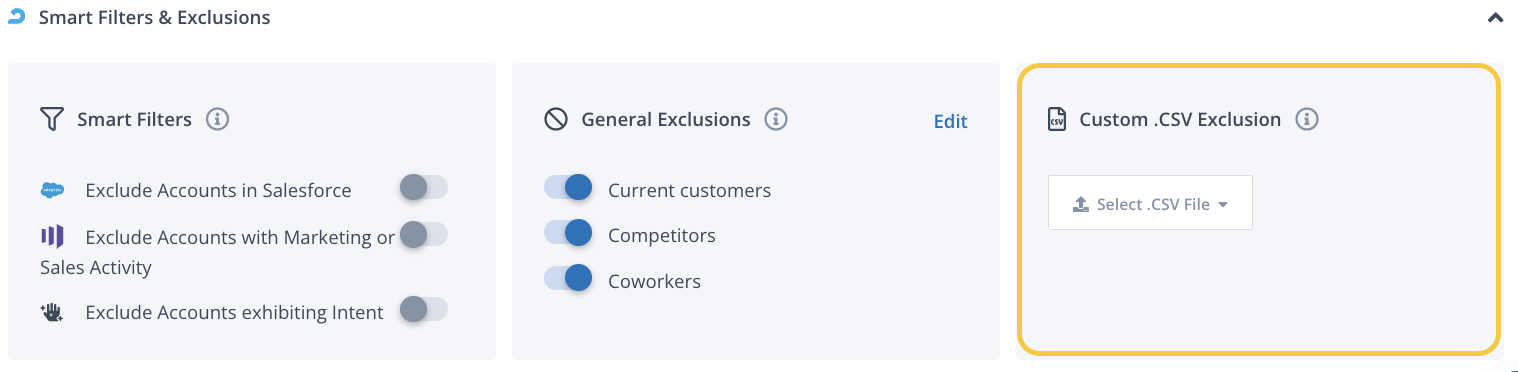Click the section logo beside Smart Filters & Exclusions

pyautogui.click(x=15, y=17)
